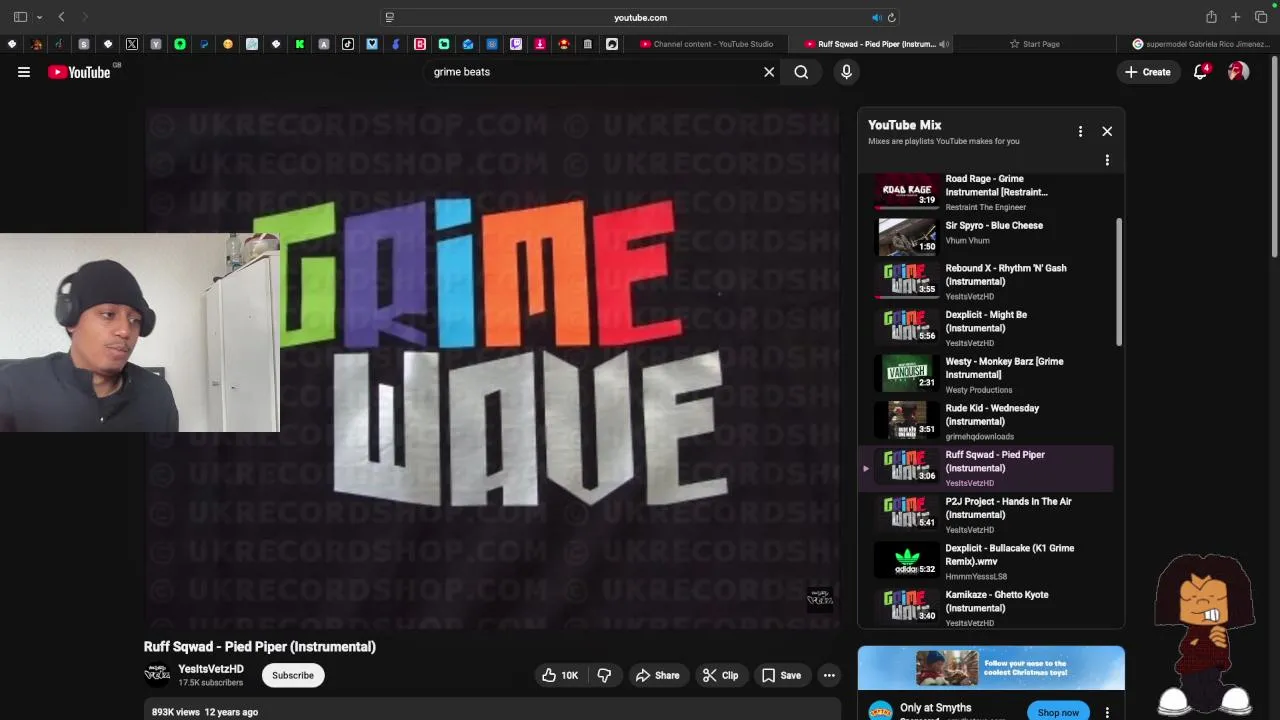
Task: Save the video to a playlist
Action: (x=781, y=675)
